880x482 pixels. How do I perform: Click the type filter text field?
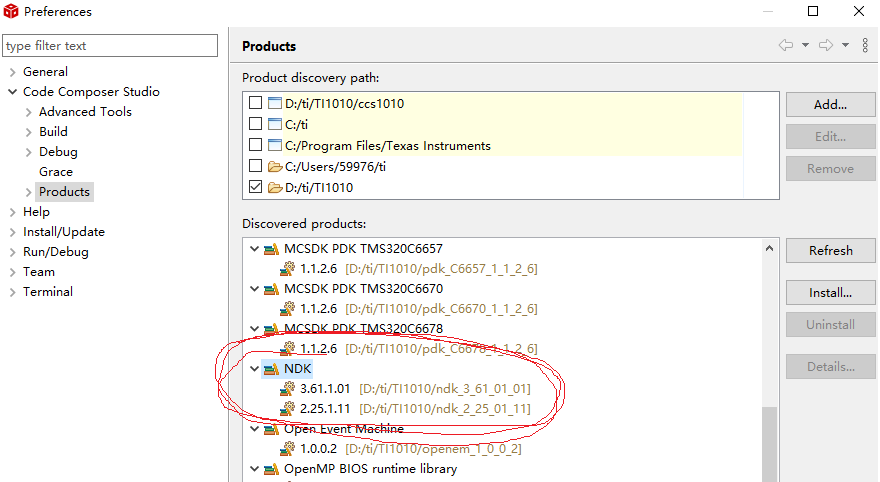(110, 45)
